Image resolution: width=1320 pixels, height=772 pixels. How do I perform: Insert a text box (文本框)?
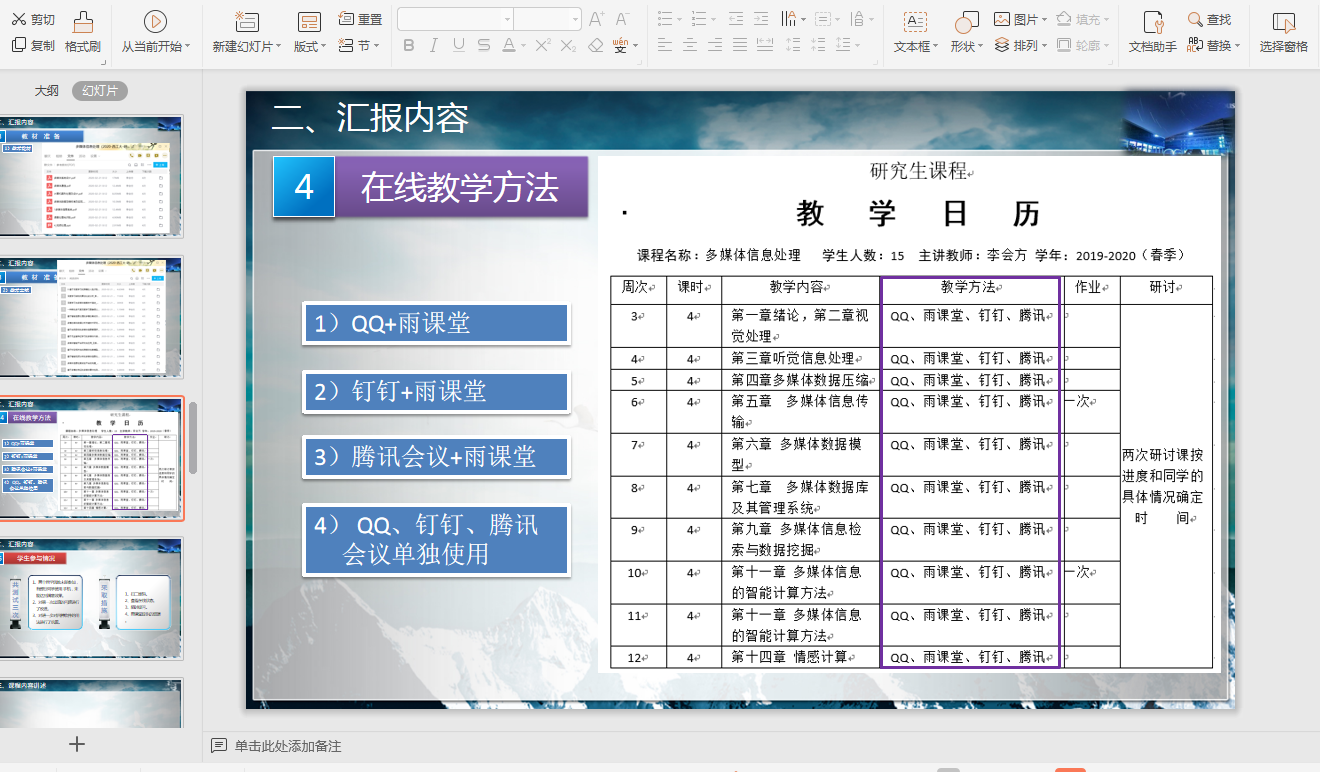[x=914, y=23]
